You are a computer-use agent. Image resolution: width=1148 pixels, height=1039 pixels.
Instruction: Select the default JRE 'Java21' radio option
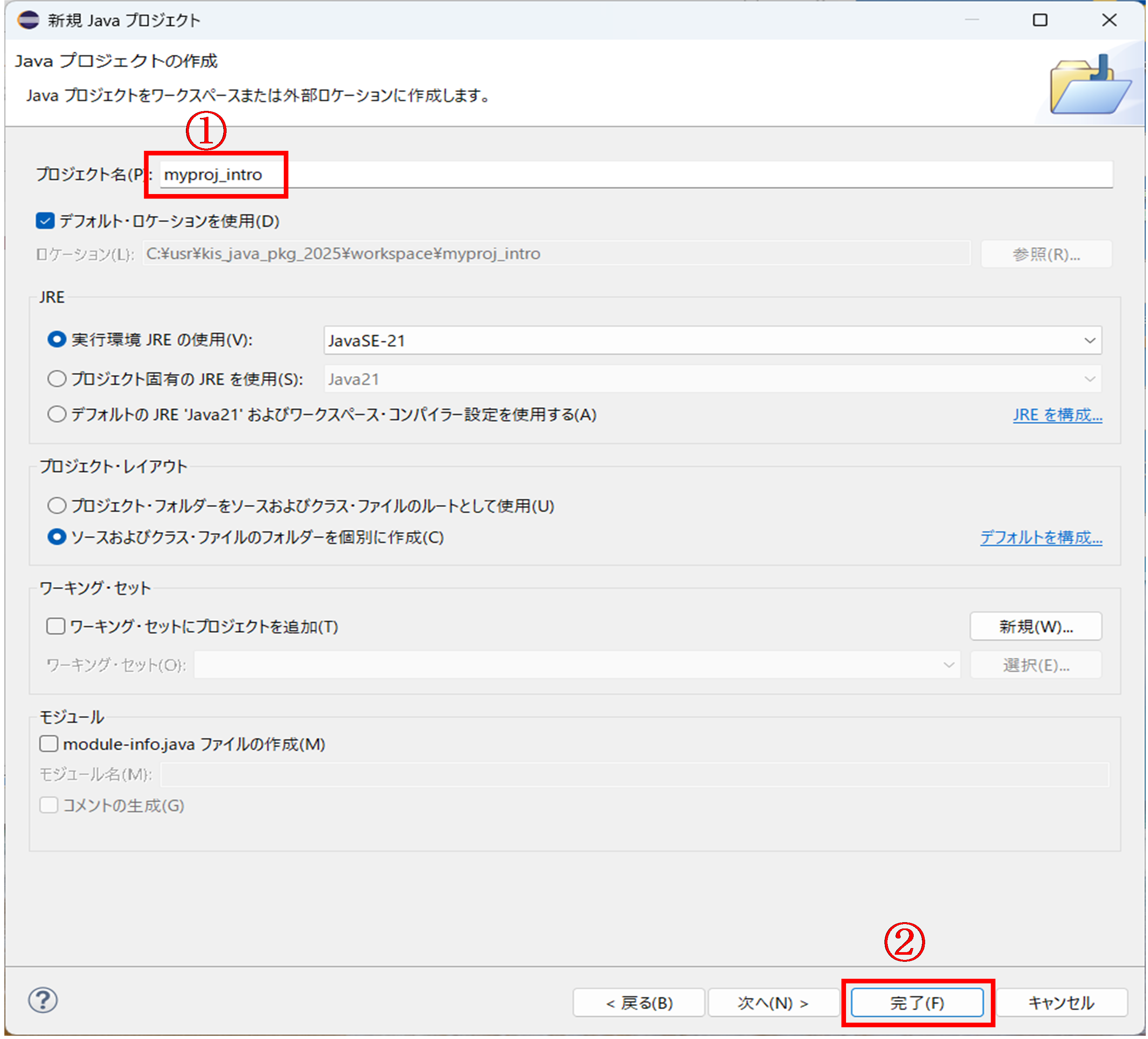(57, 414)
